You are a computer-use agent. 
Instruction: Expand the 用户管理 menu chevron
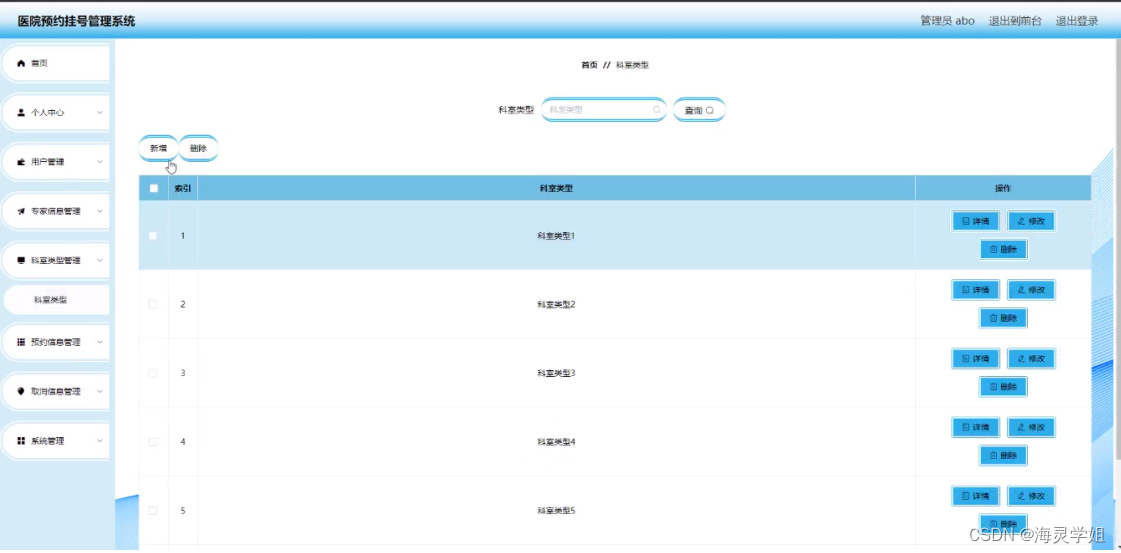tap(99, 162)
